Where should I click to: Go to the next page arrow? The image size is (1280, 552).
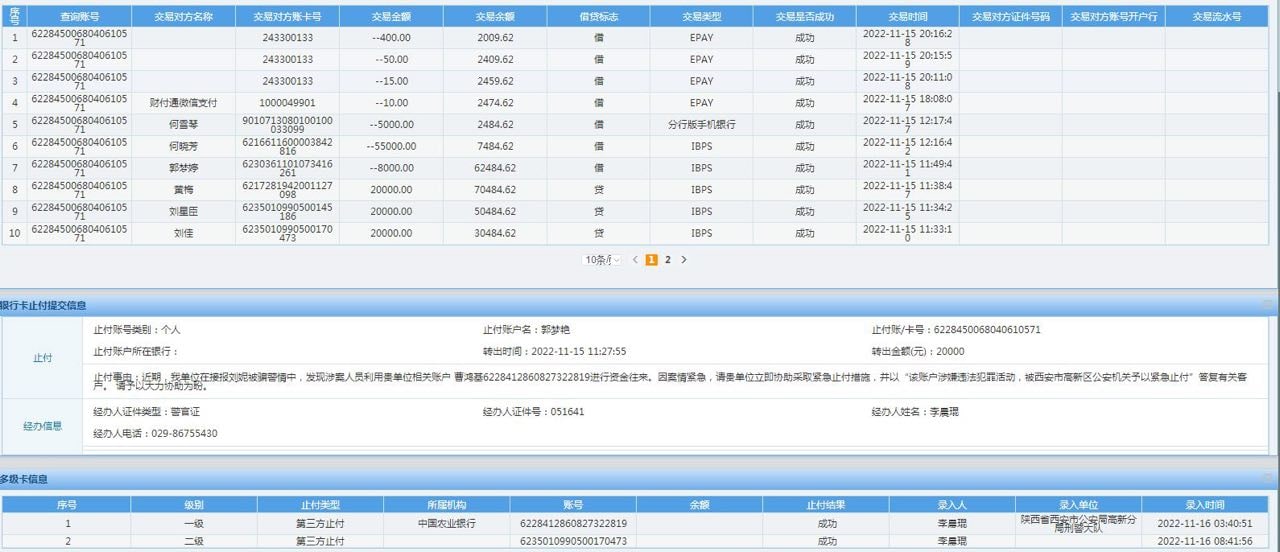pos(684,260)
